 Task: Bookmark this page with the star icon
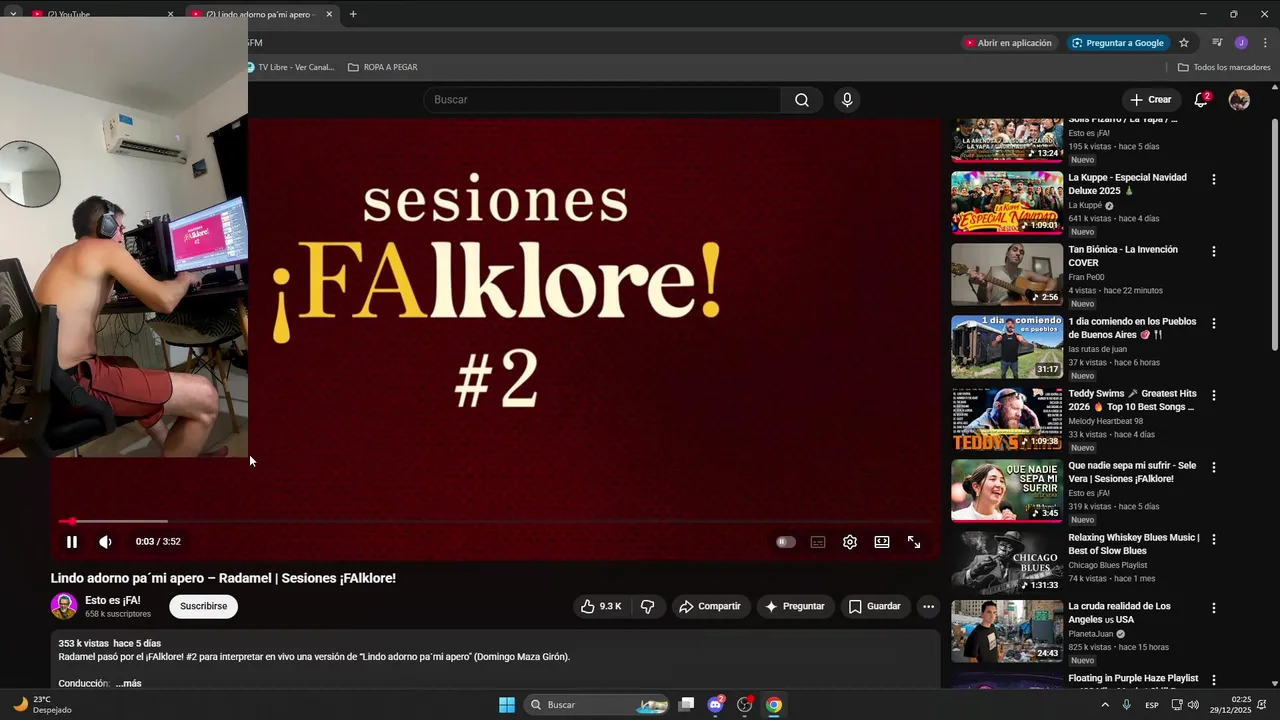[1184, 43]
